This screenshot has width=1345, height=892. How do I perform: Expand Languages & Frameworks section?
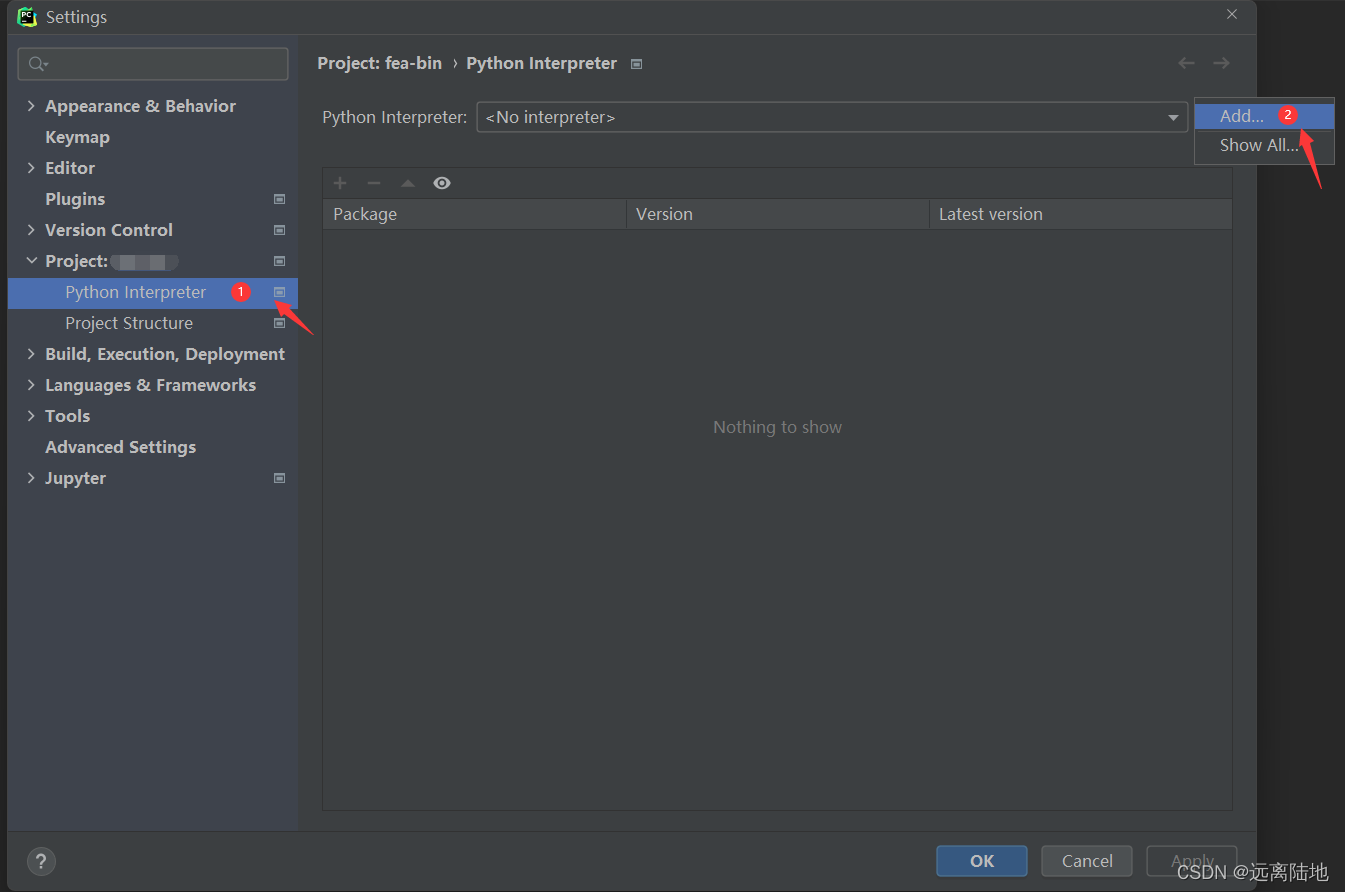coord(31,385)
